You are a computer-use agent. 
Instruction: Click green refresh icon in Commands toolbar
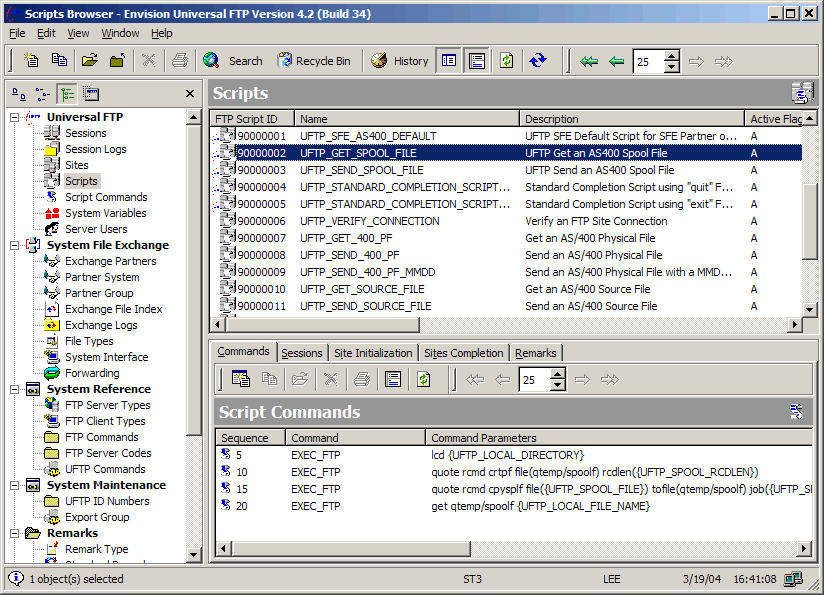[x=424, y=379]
